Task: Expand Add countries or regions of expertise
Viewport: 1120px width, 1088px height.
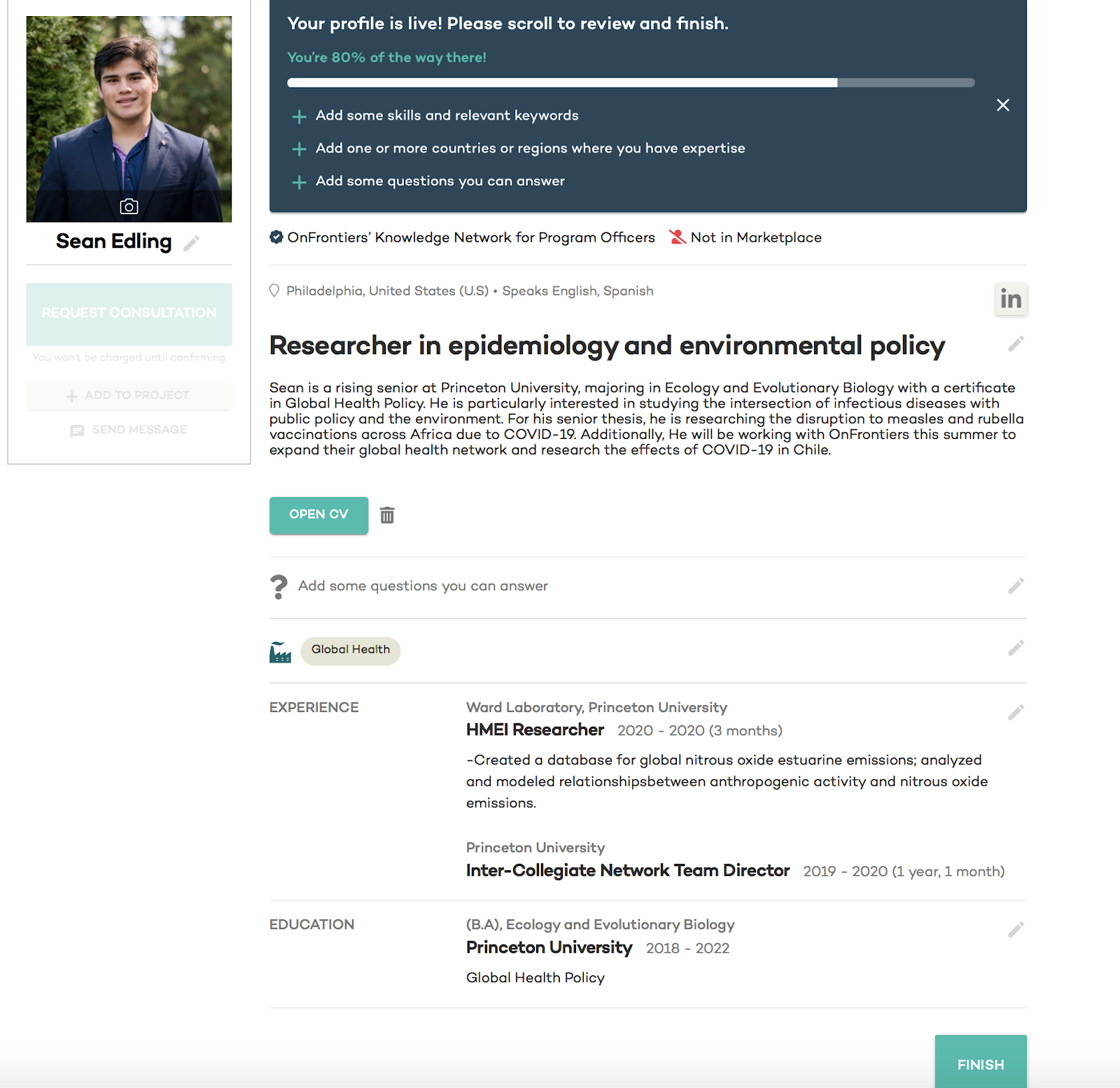Action: coord(519,148)
